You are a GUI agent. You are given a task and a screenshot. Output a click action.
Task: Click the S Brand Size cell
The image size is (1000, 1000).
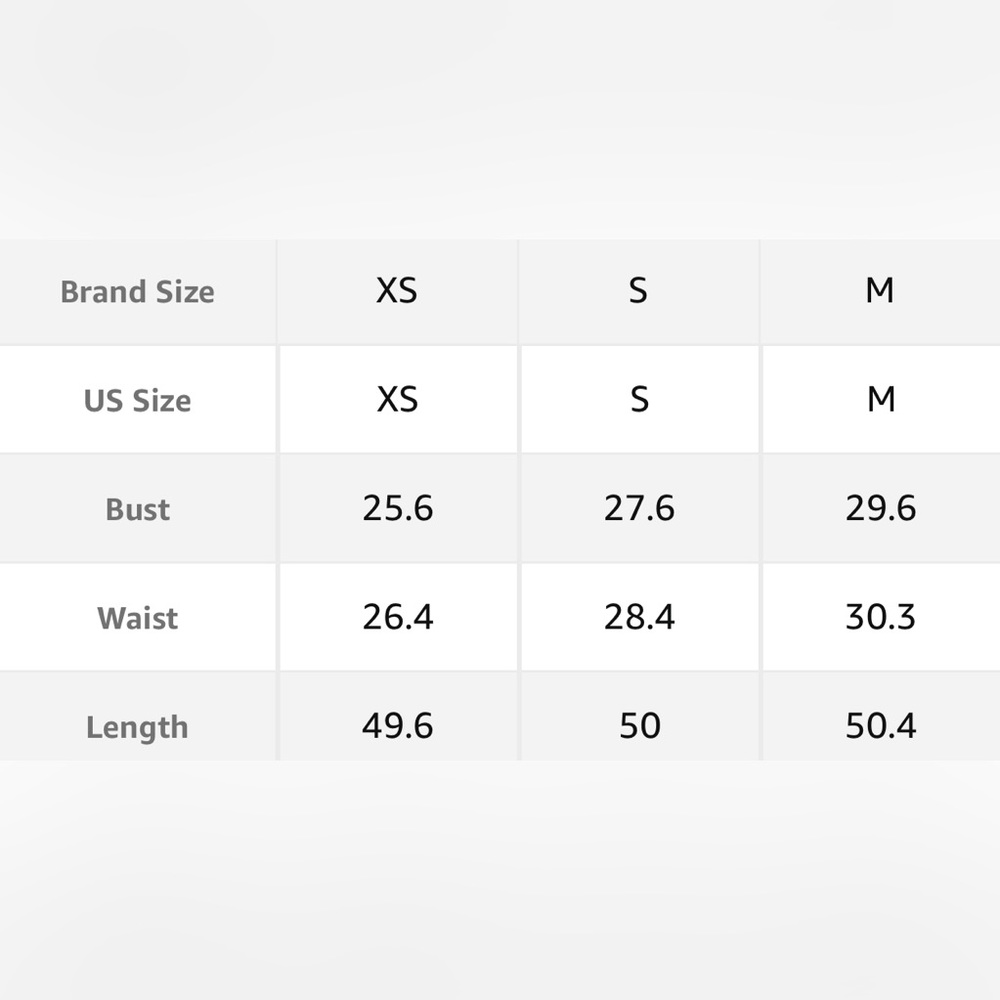pos(638,291)
